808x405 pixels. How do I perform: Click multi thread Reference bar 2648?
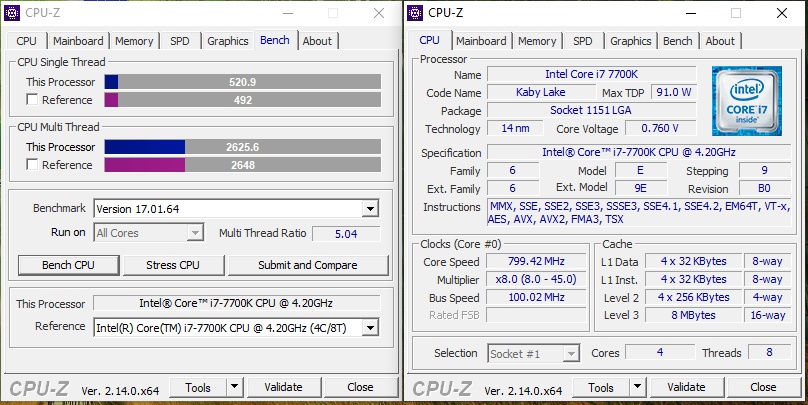click(x=243, y=165)
